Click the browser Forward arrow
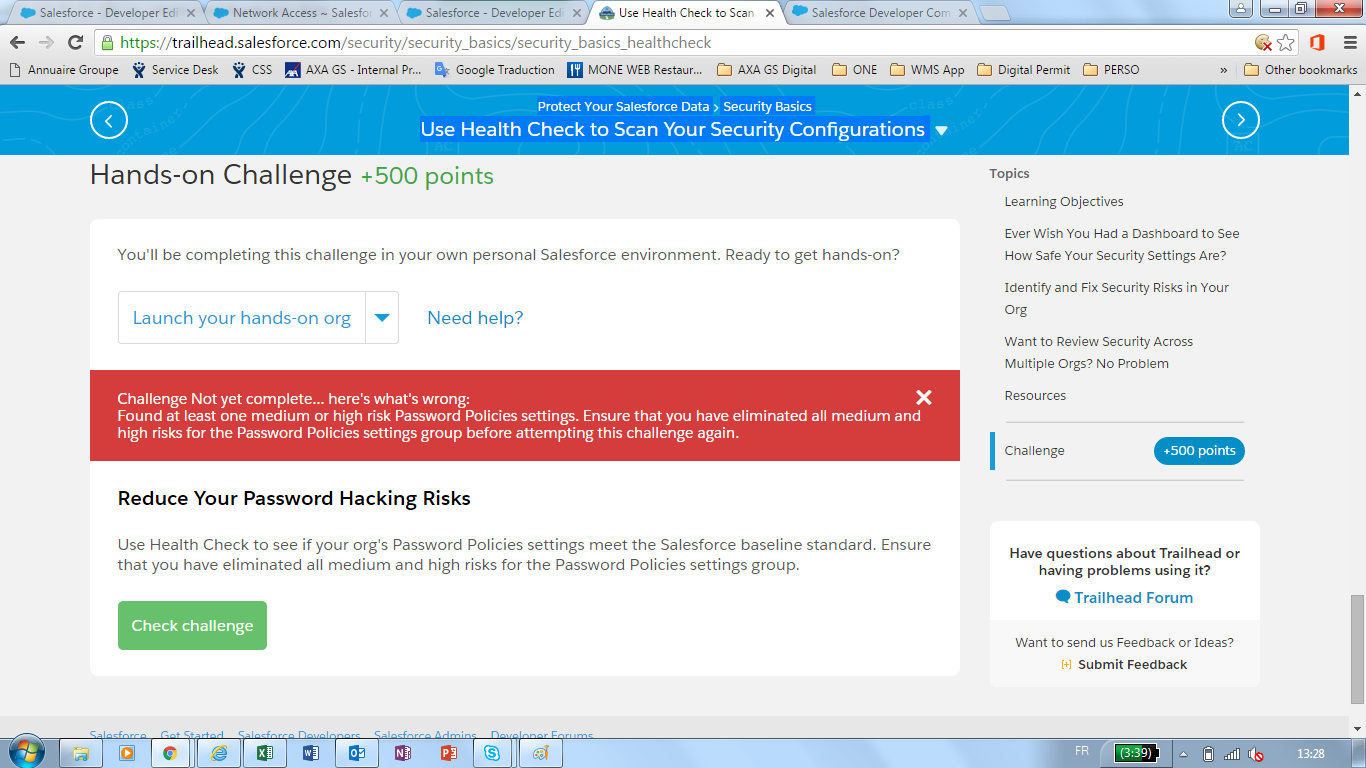1366x768 pixels. 46,43
